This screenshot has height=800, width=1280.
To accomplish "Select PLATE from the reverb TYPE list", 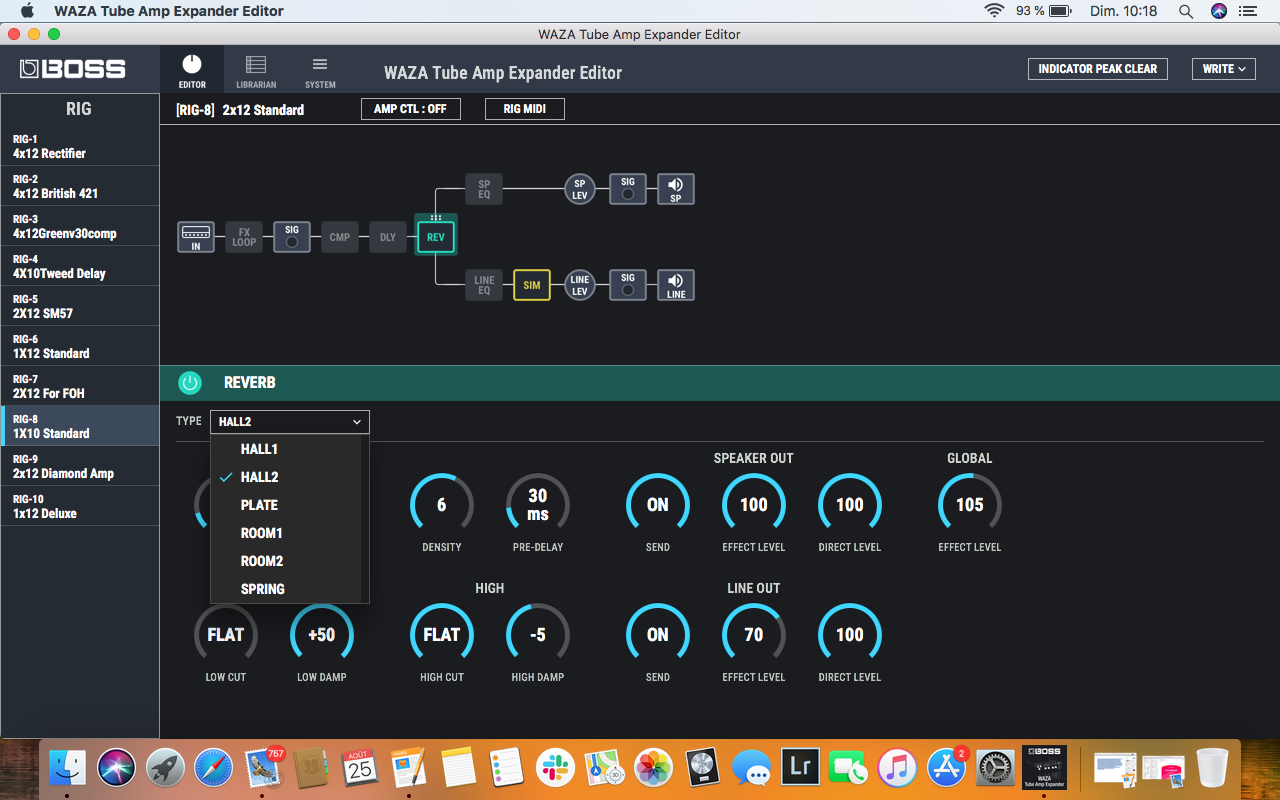I will point(259,505).
